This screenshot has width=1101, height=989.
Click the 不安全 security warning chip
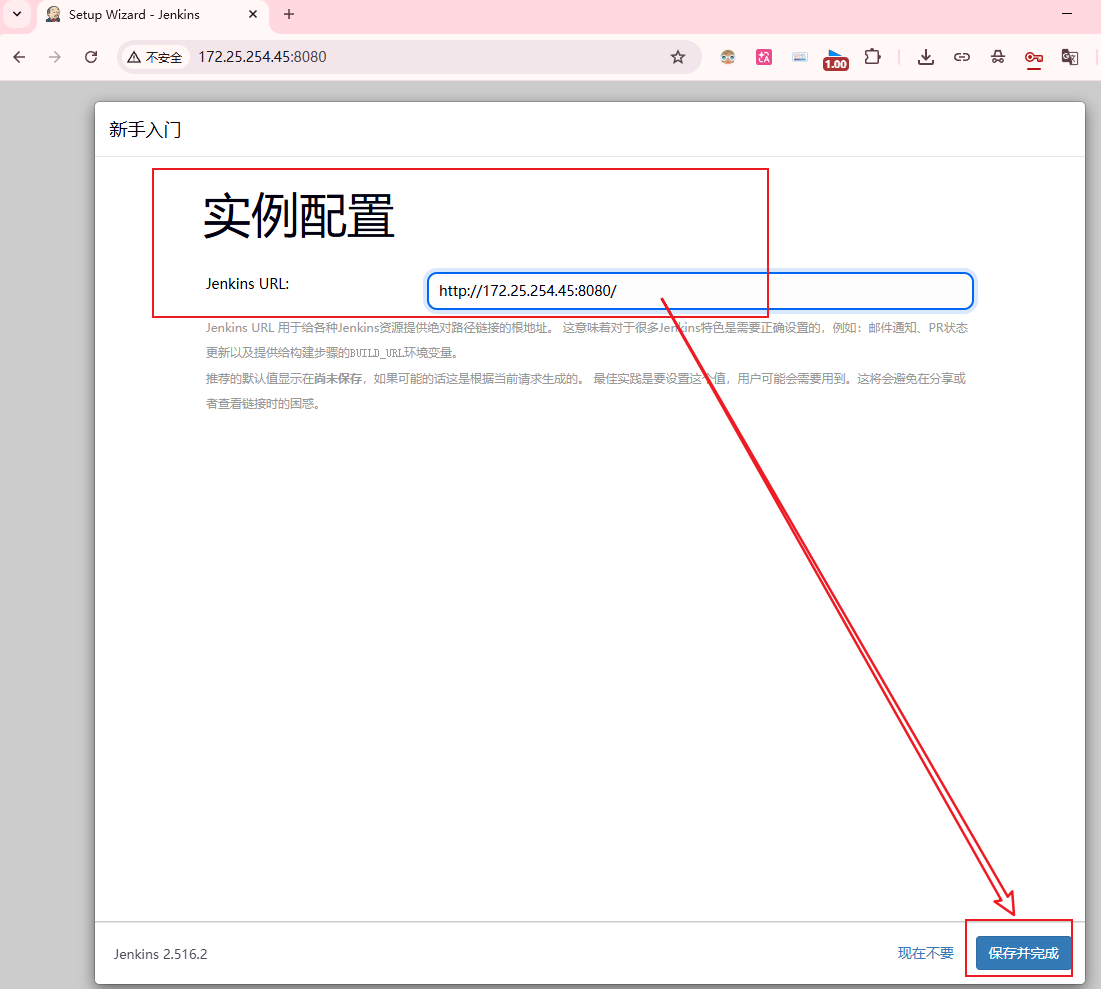pos(154,57)
